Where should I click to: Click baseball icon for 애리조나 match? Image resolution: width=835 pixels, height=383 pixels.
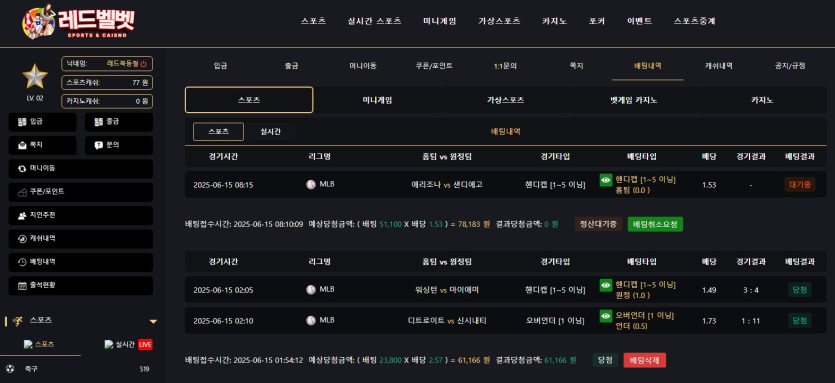(x=311, y=184)
